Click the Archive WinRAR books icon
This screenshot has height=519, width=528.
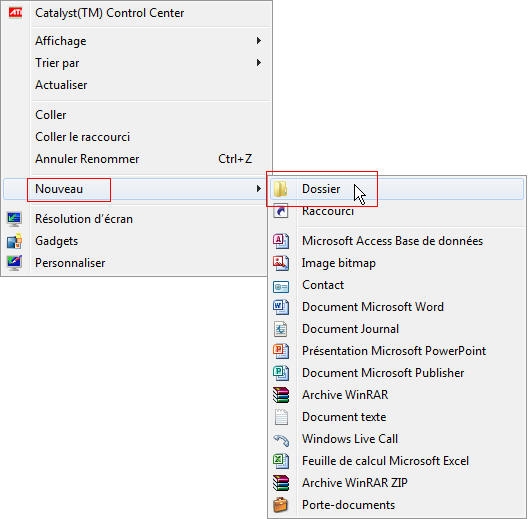point(281,395)
